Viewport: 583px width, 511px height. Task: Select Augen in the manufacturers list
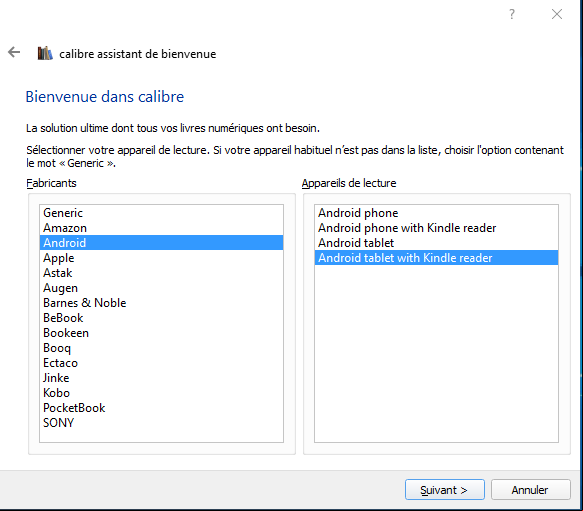point(161,288)
